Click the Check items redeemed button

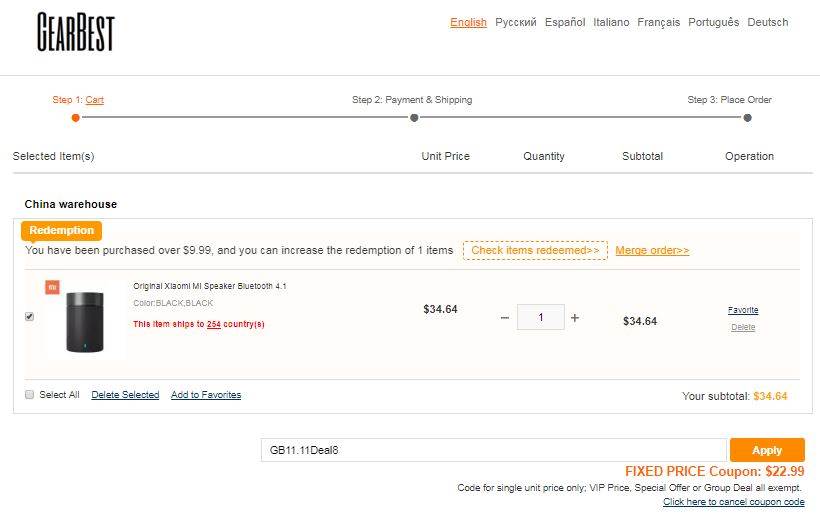(535, 250)
